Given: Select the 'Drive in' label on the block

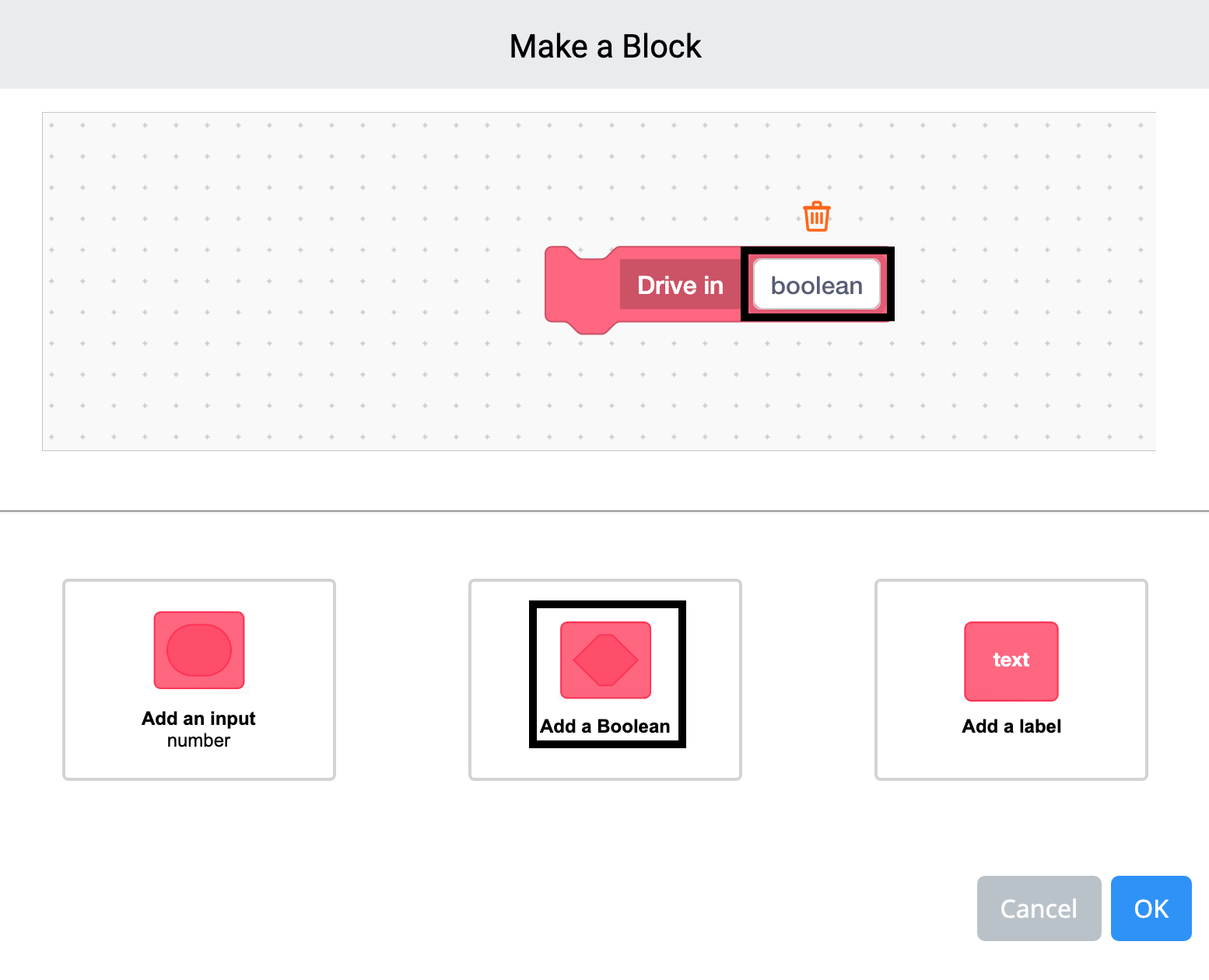Looking at the screenshot, I should (680, 285).
